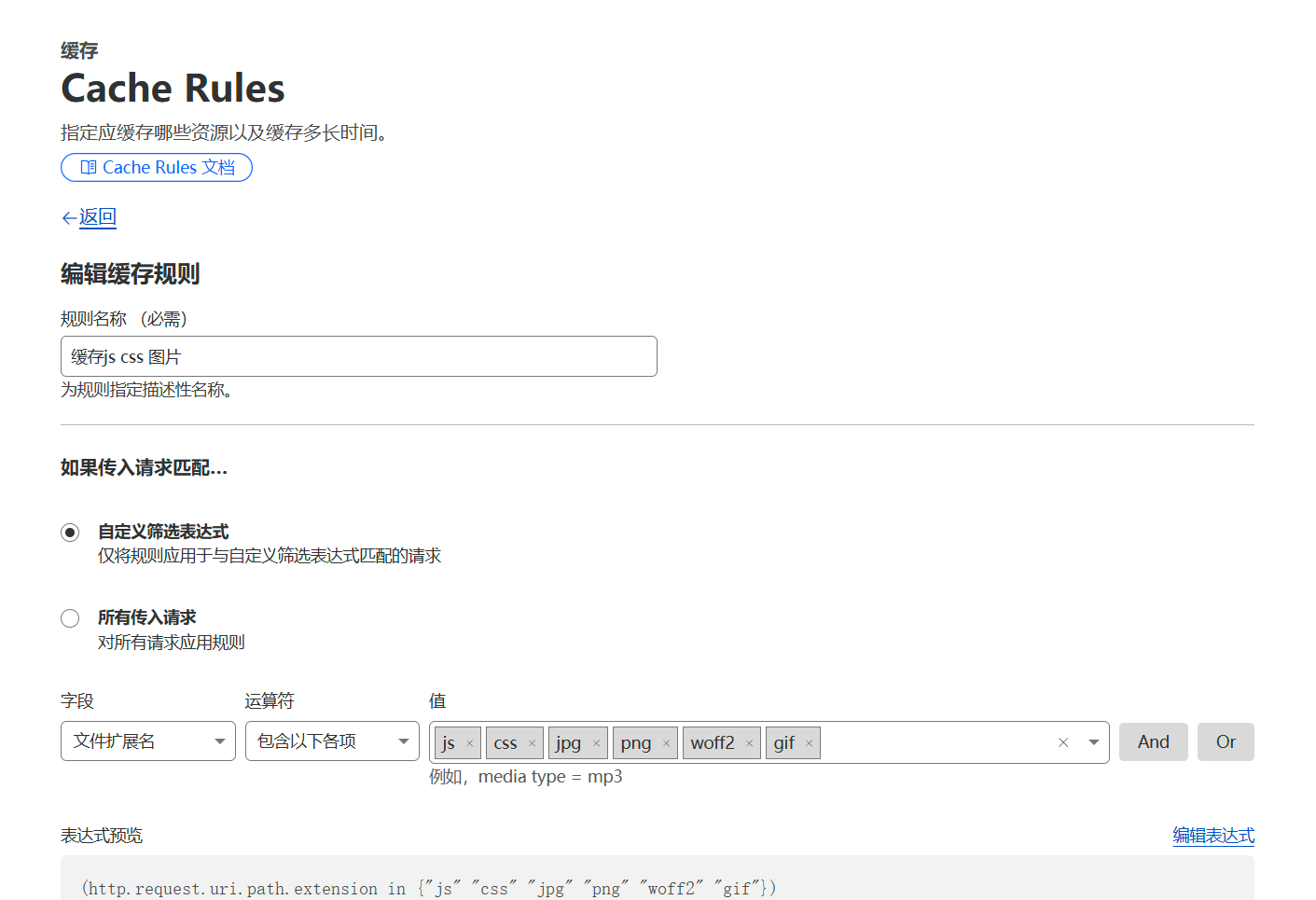Delete the gif extension chip
Image resolution: width=1316 pixels, height=900 pixels.
point(809,743)
